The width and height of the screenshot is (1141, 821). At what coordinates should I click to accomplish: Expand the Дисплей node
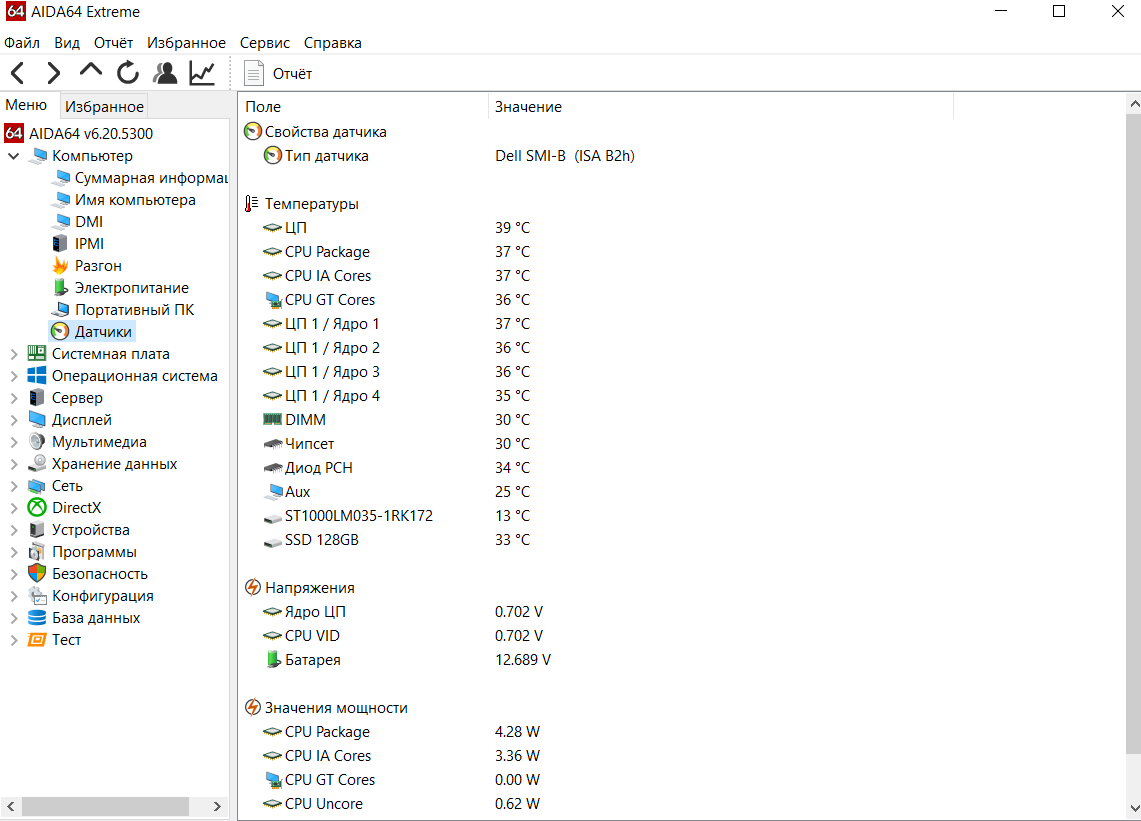[x=13, y=420]
